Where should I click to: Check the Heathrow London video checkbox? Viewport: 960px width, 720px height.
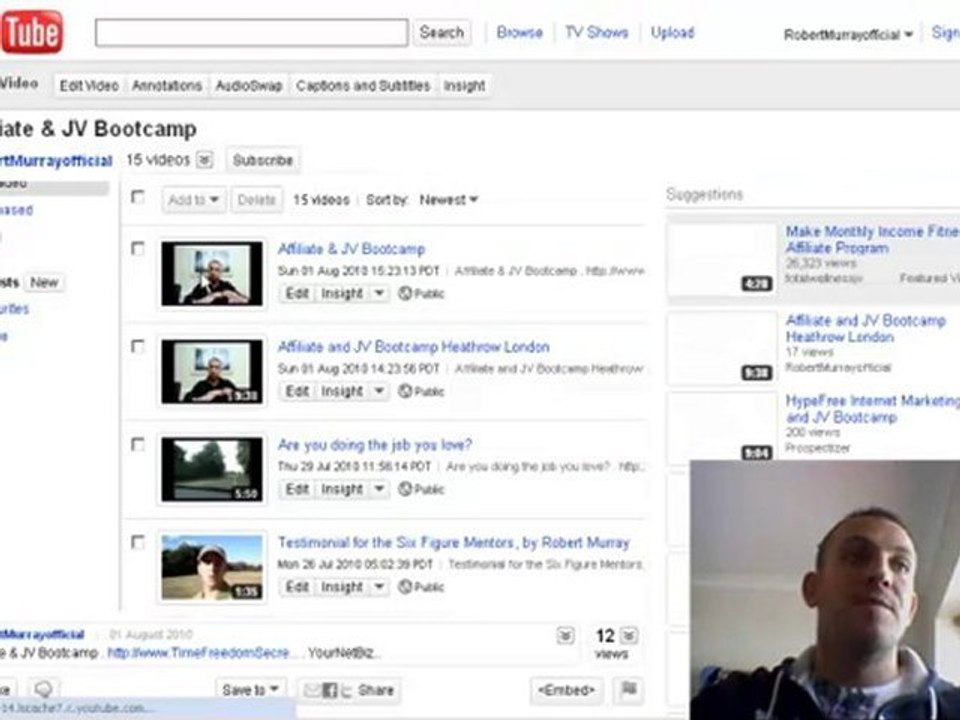tap(138, 347)
